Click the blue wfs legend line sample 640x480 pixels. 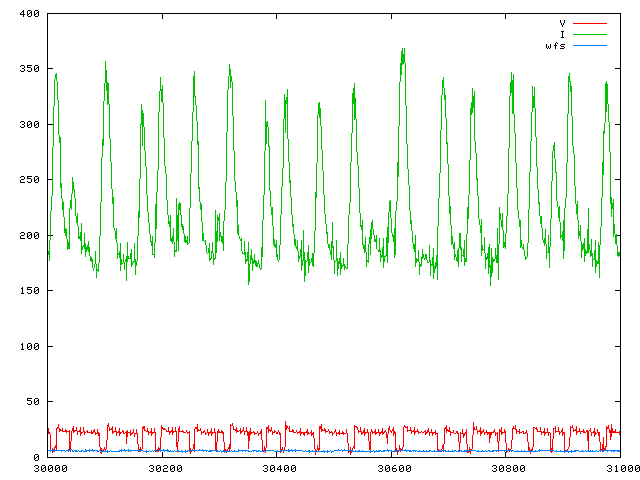(x=590, y=46)
